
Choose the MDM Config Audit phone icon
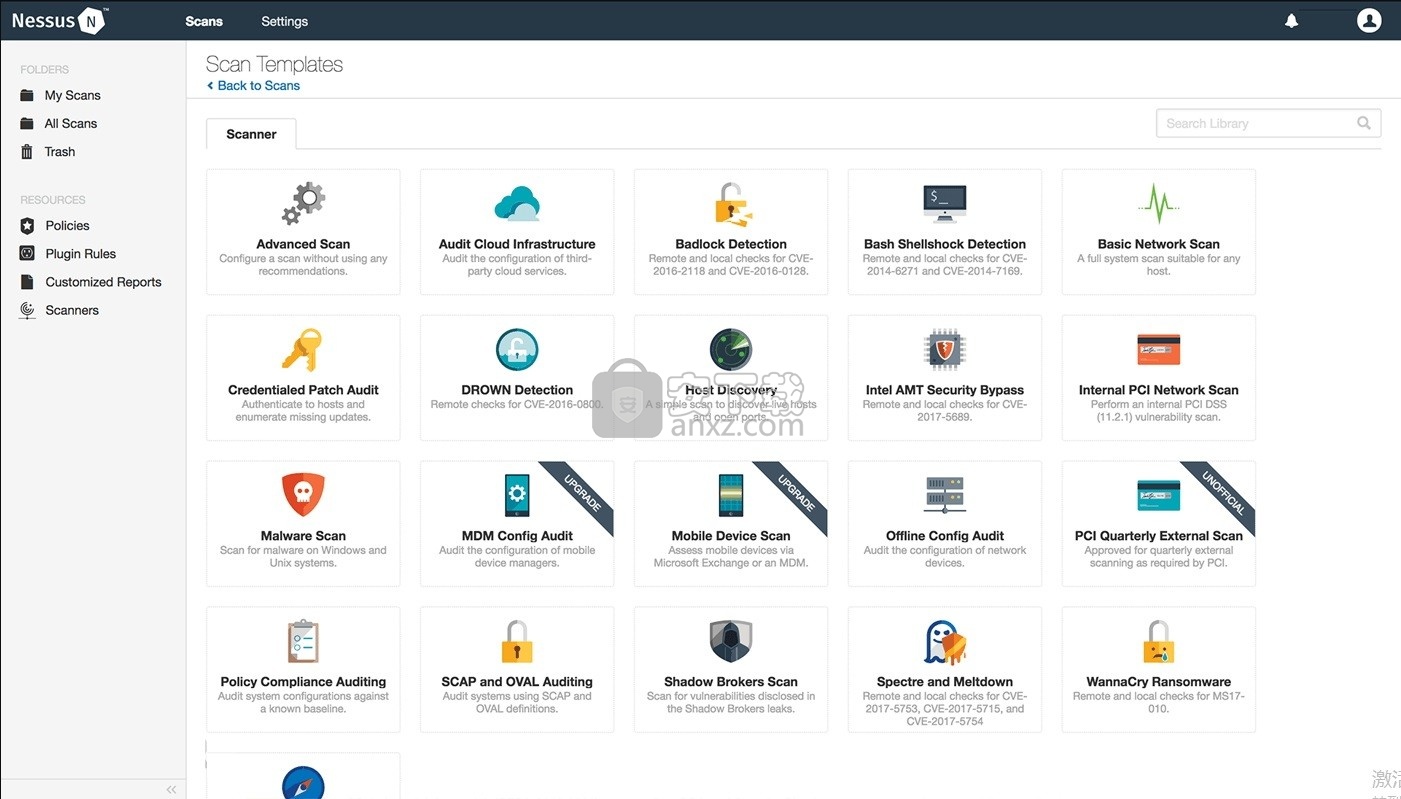(517, 495)
